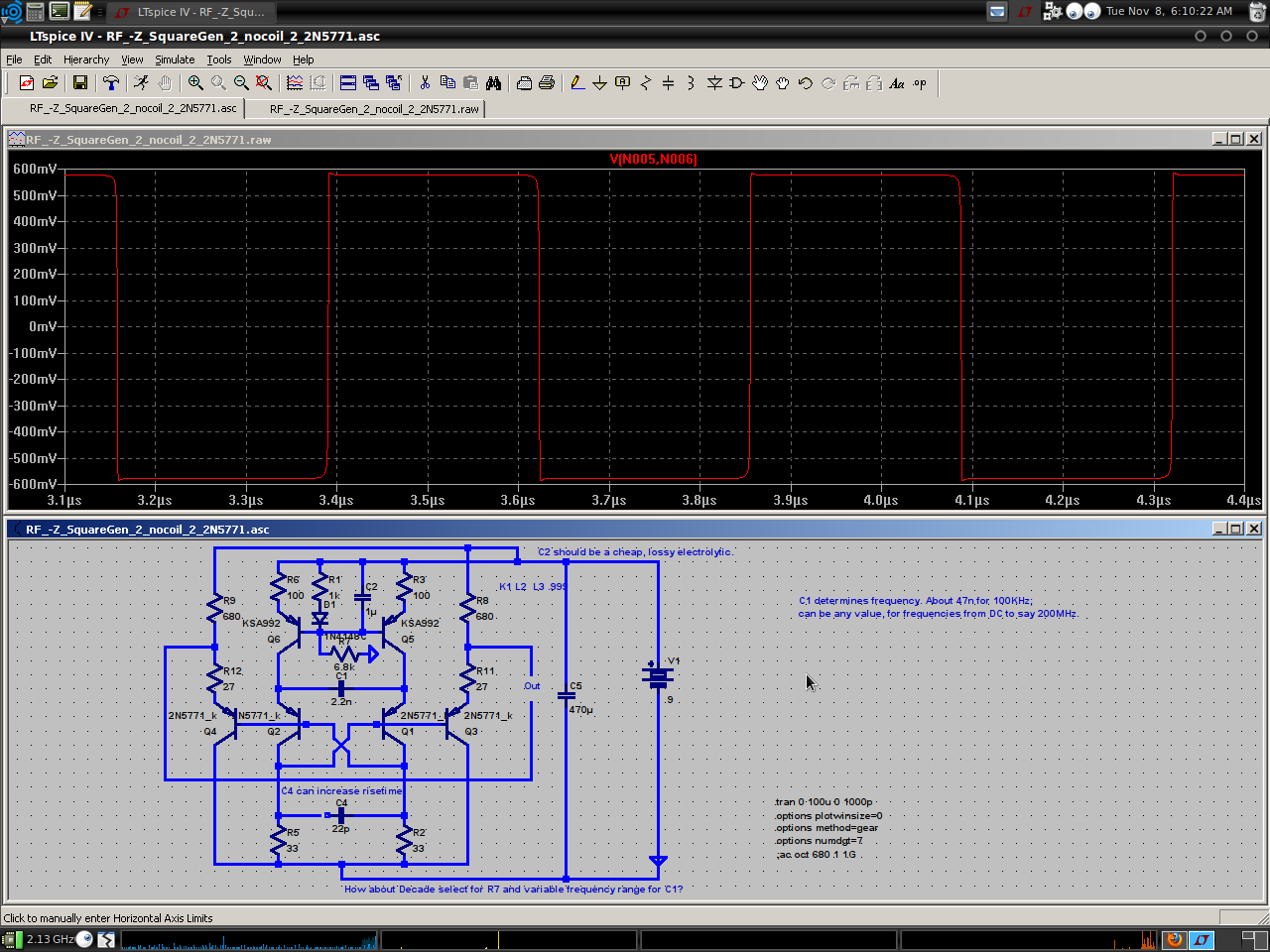Click the 'C2 should be a cheap' comment

[636, 551]
